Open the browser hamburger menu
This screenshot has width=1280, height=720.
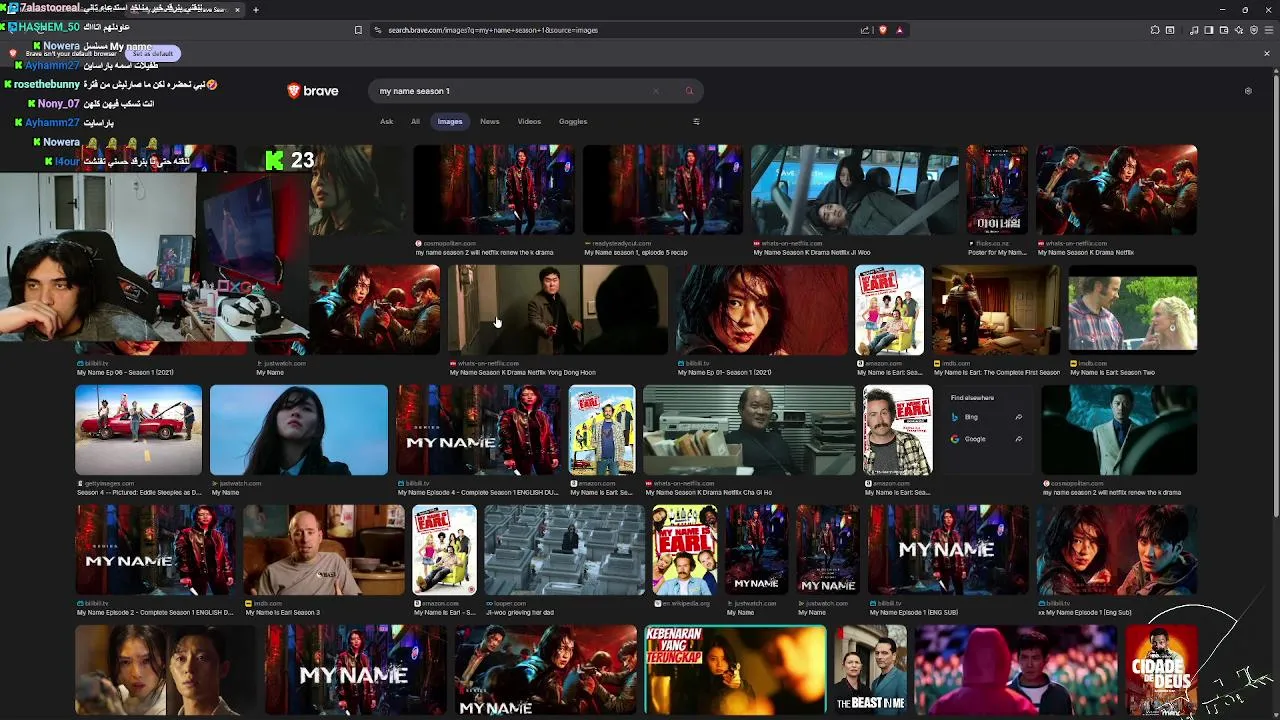click(1269, 30)
